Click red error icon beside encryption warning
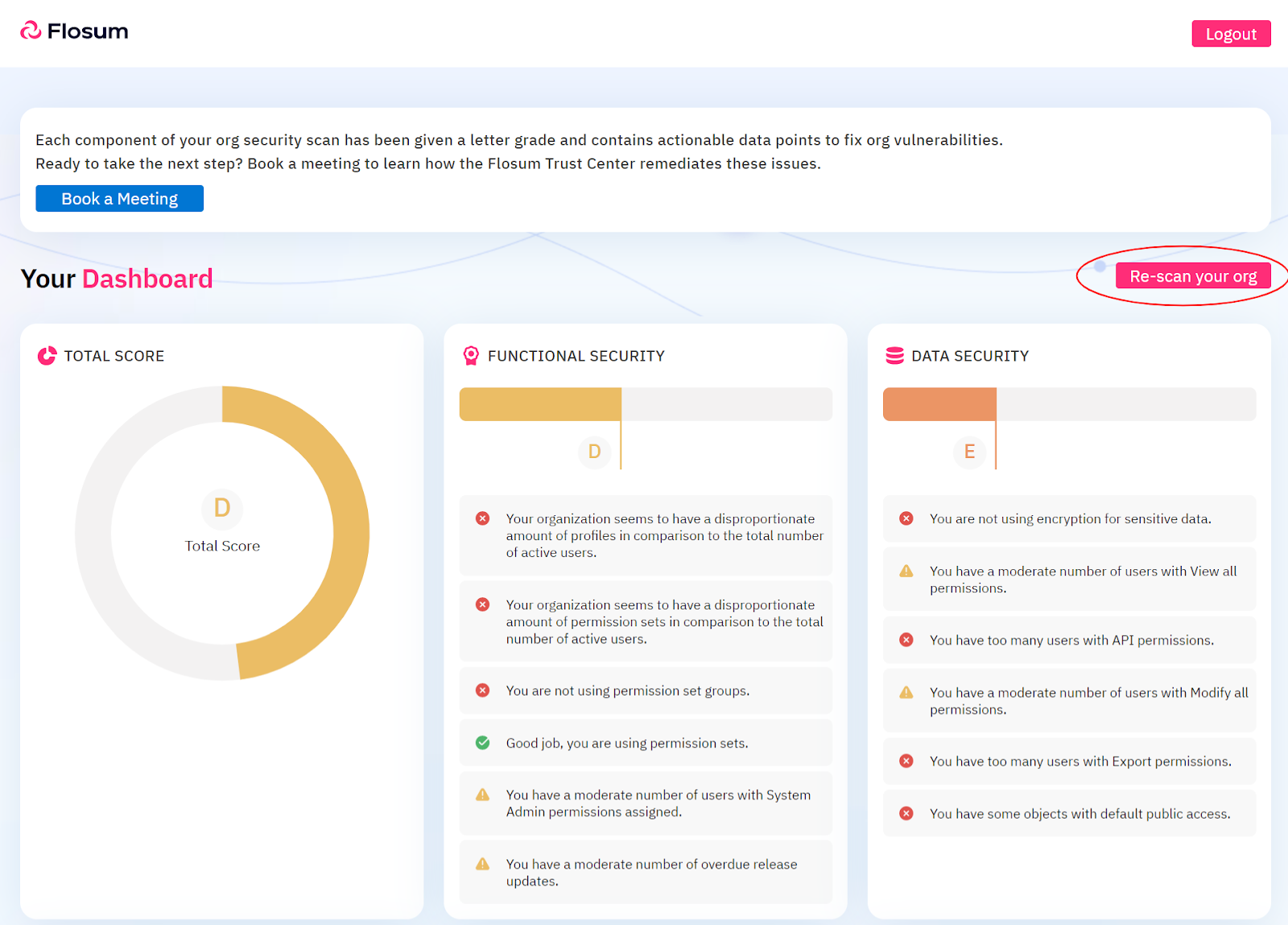This screenshot has width=1288, height=925. click(906, 518)
